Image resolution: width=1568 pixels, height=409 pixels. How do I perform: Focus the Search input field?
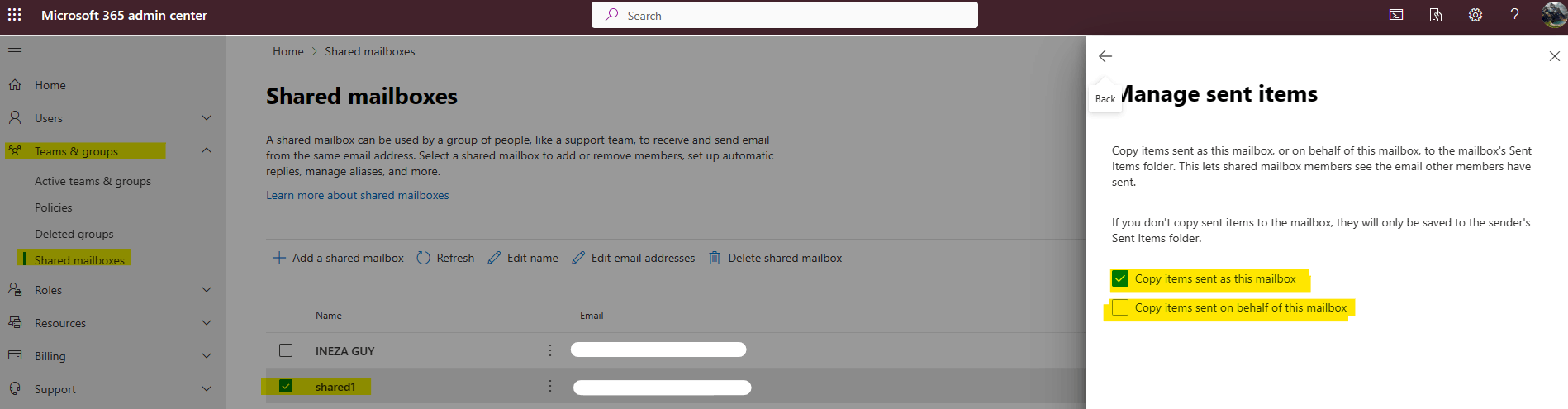coord(785,15)
